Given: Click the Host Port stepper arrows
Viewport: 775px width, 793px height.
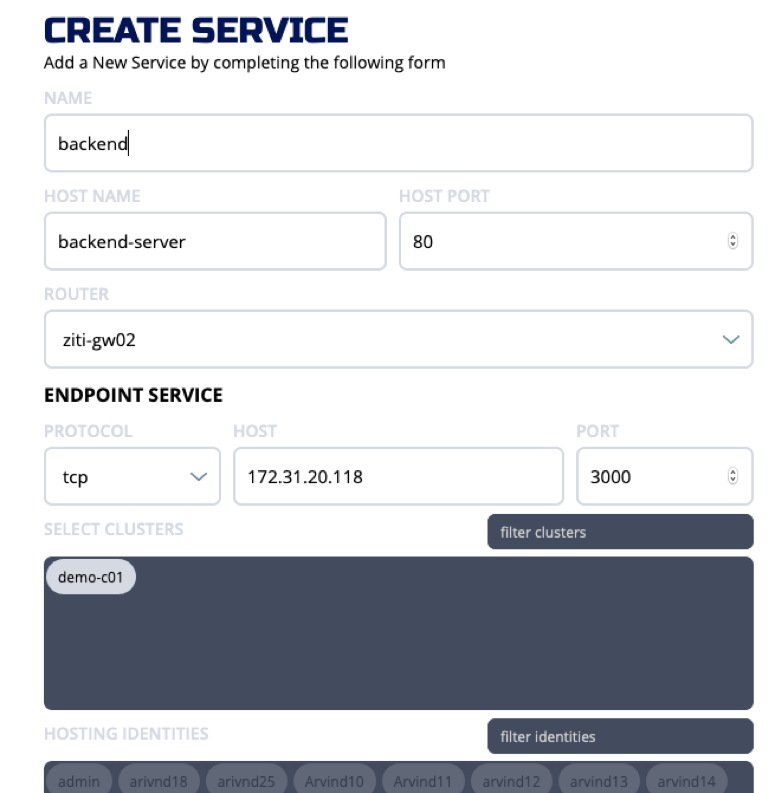Looking at the screenshot, I should [x=733, y=241].
